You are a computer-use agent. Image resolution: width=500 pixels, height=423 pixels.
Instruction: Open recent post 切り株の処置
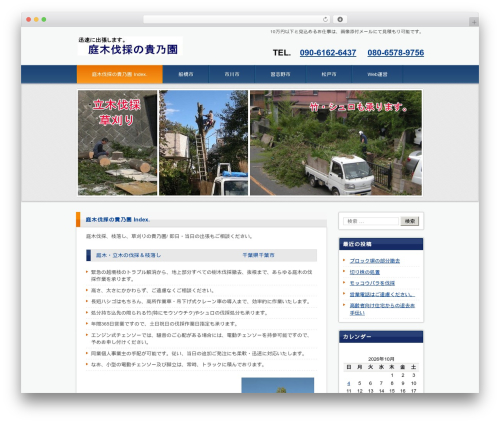tap(365, 272)
